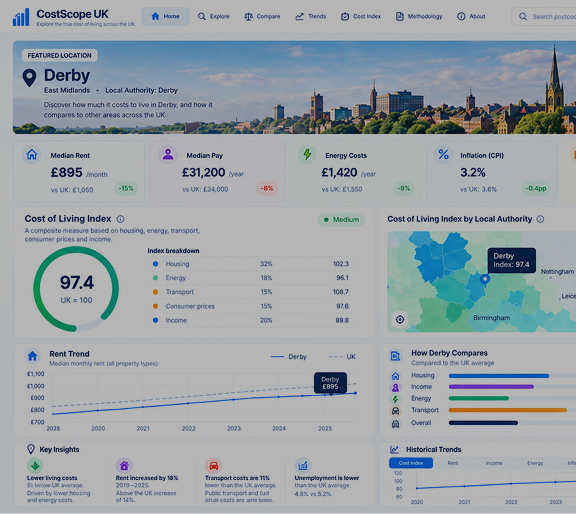Click the chart icon above Unemployment is lower
Screen dimensions: 576x514
click(303, 466)
